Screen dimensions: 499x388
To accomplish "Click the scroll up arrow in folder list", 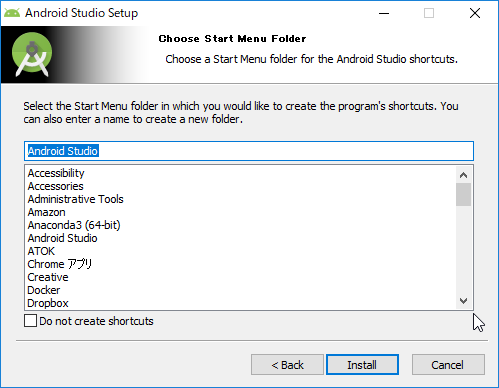I will pos(463,175).
